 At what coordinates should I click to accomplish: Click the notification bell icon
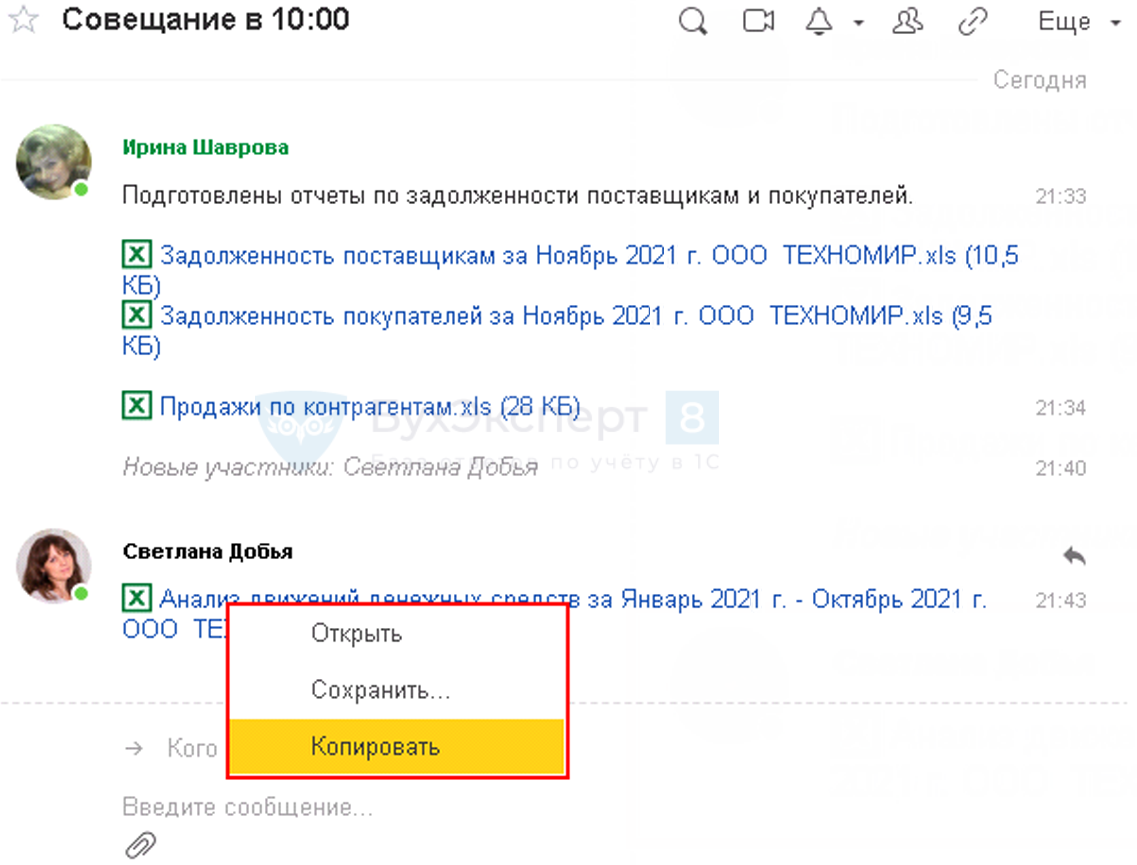[x=819, y=22]
